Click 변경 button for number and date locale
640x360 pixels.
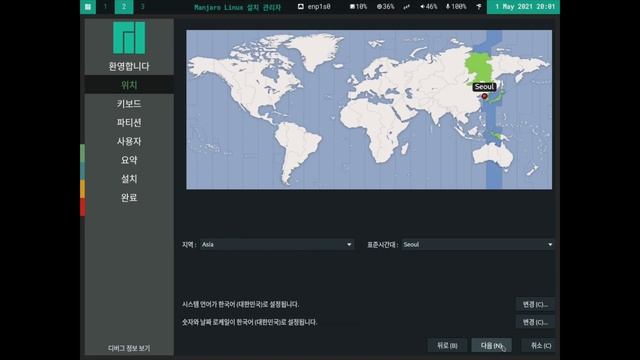pyautogui.click(x=535, y=322)
